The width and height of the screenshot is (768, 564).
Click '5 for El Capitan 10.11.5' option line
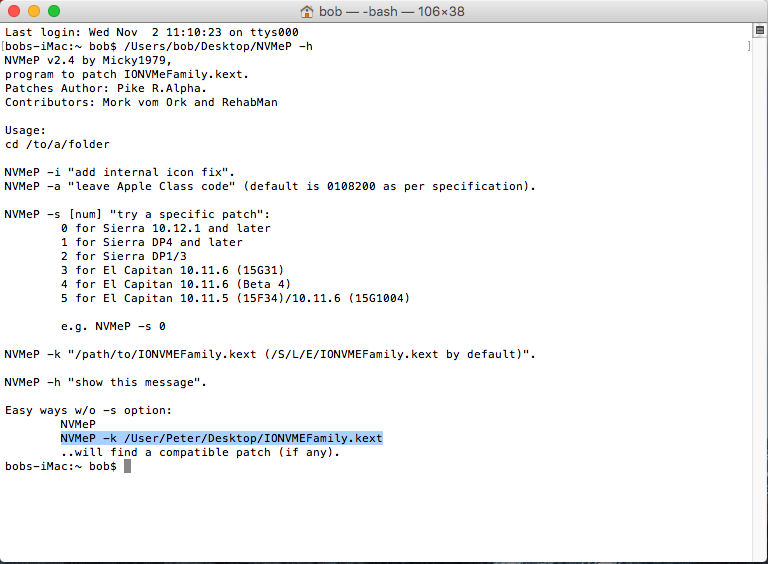coord(235,298)
